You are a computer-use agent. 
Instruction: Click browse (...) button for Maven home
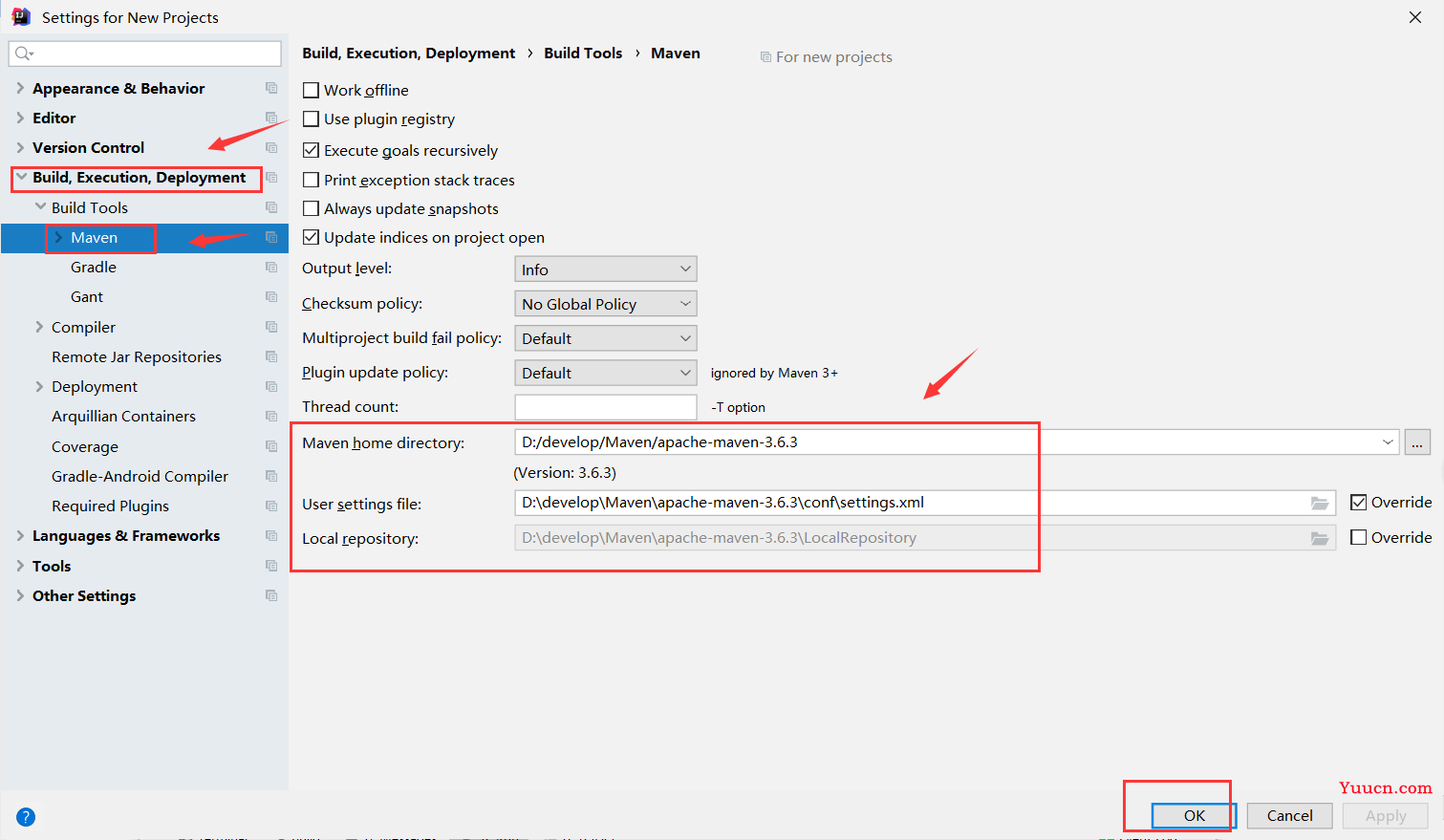[x=1417, y=442]
